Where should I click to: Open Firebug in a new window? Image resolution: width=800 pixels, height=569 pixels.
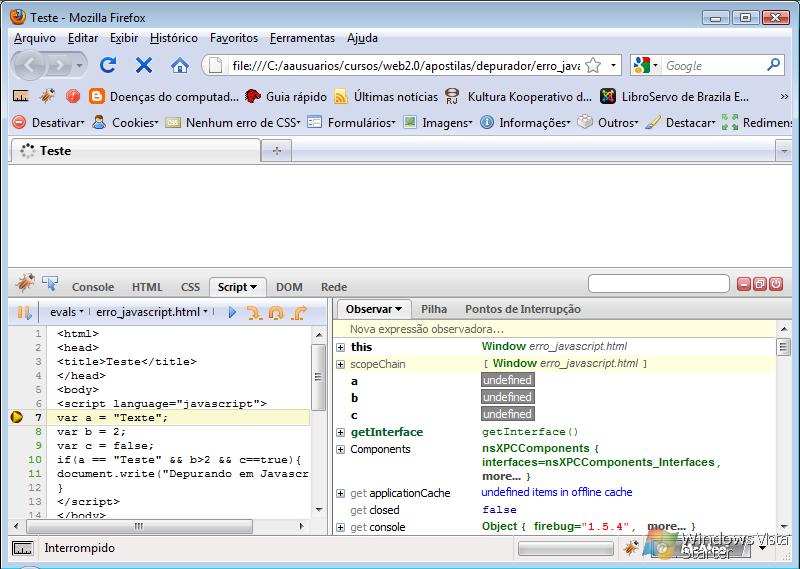pyautogui.click(x=760, y=284)
